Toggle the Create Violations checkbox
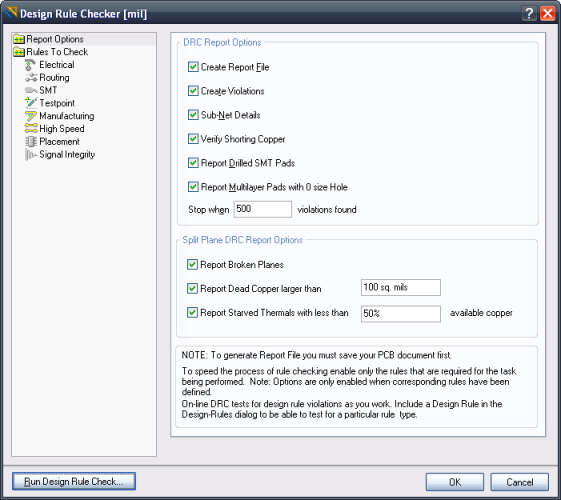 pyautogui.click(x=193, y=91)
